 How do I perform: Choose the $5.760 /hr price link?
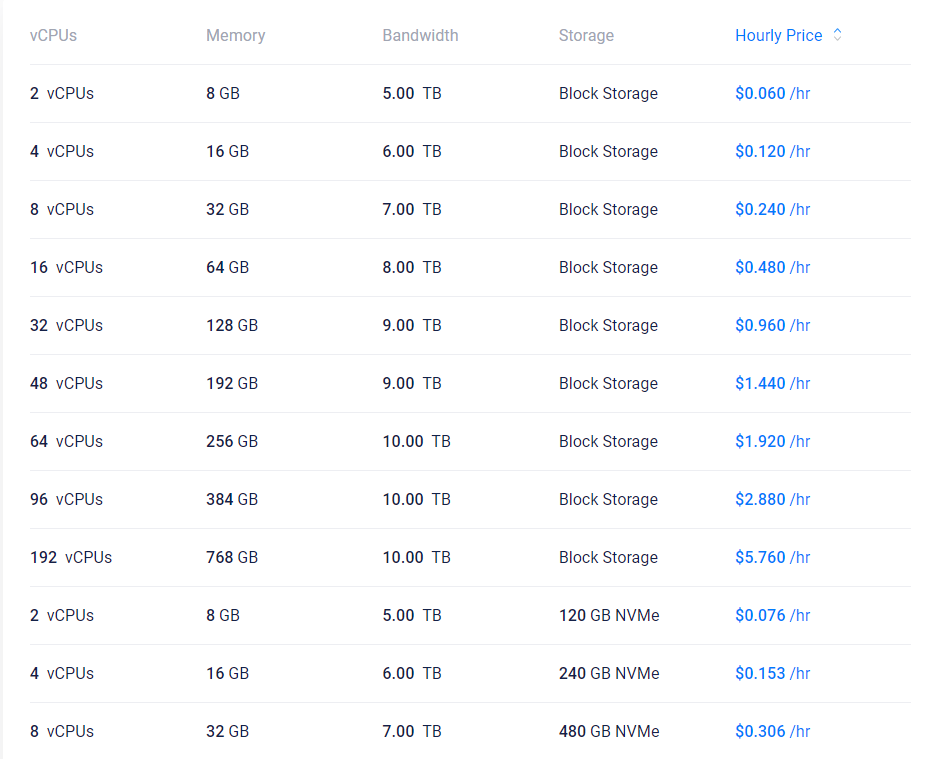click(x=772, y=557)
